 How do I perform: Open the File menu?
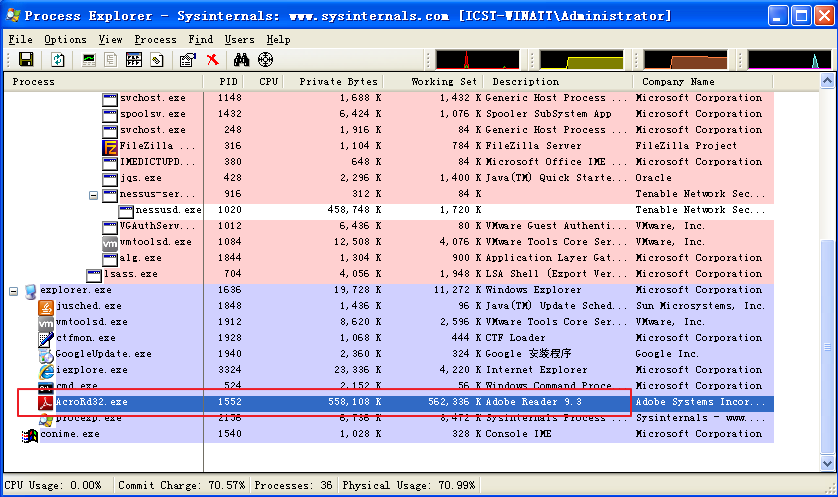coord(20,40)
